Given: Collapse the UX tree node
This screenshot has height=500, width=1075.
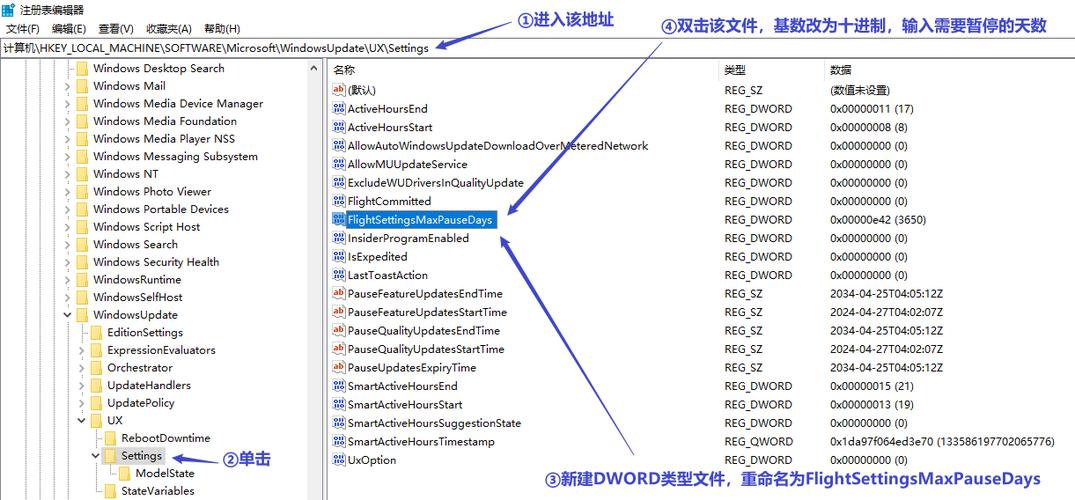Looking at the screenshot, I should (82, 420).
